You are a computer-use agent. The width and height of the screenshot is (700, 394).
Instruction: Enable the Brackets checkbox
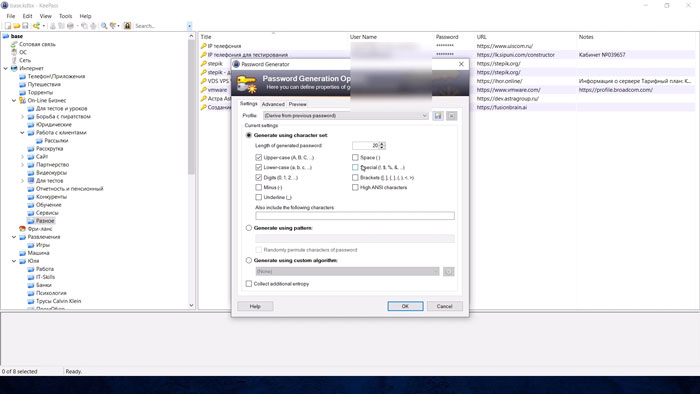click(x=355, y=178)
